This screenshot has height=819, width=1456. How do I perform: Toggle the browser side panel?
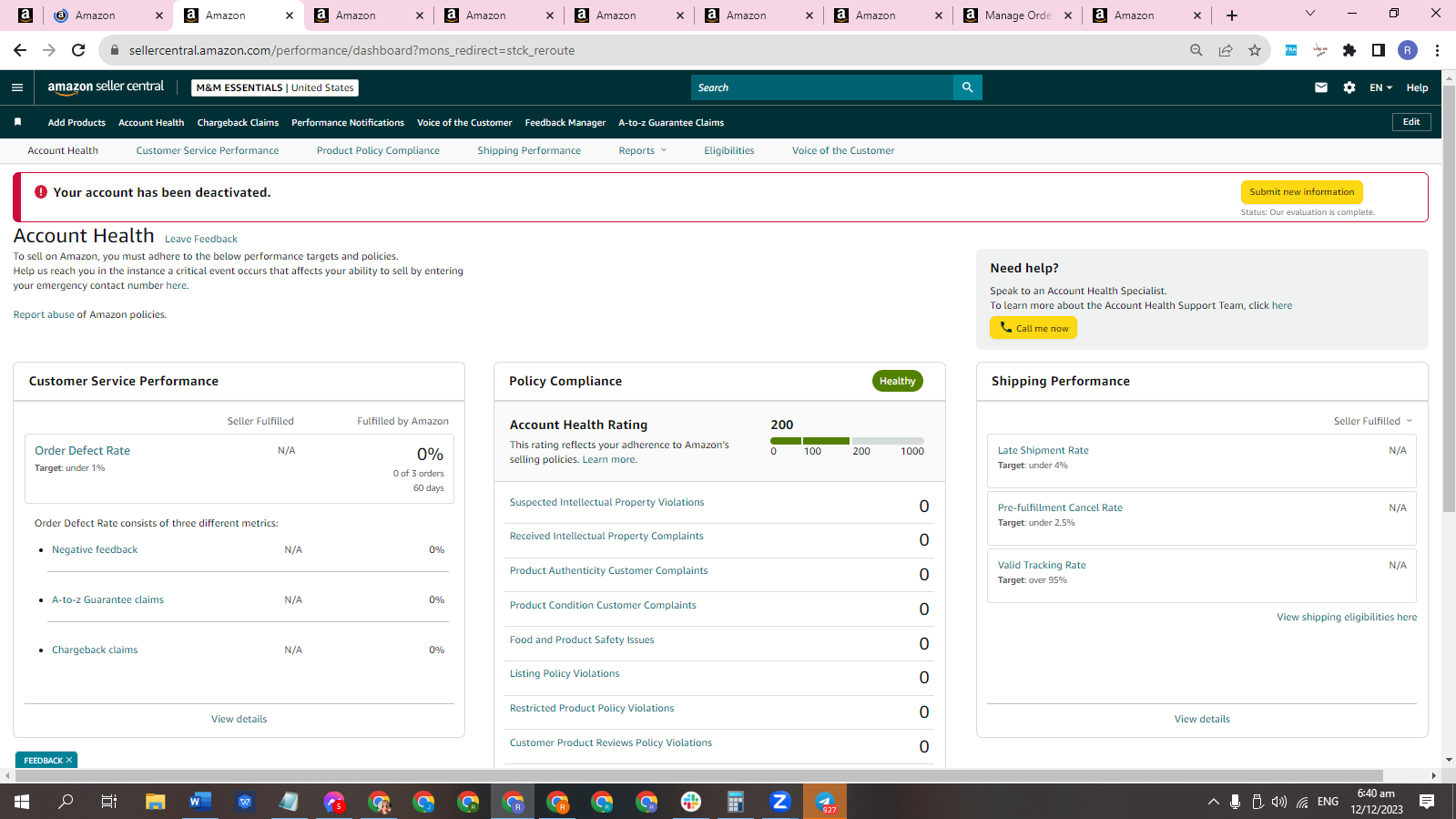coord(1379,50)
